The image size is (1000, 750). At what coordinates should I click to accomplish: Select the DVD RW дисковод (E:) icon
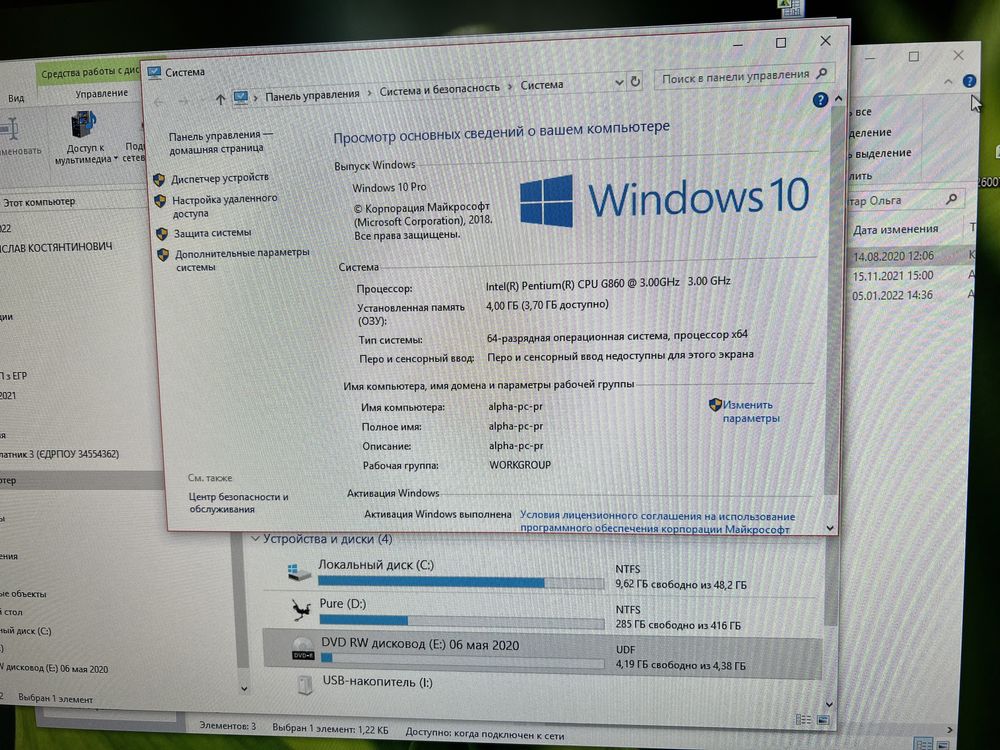tap(303, 649)
